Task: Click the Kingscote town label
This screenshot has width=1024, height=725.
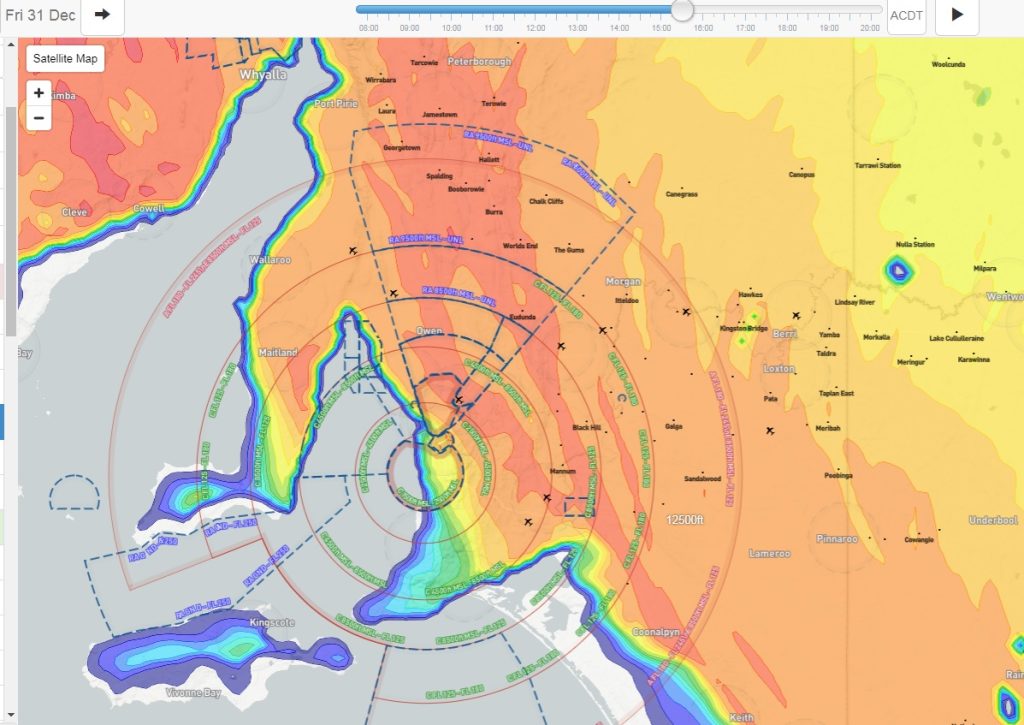Action: coord(272,622)
